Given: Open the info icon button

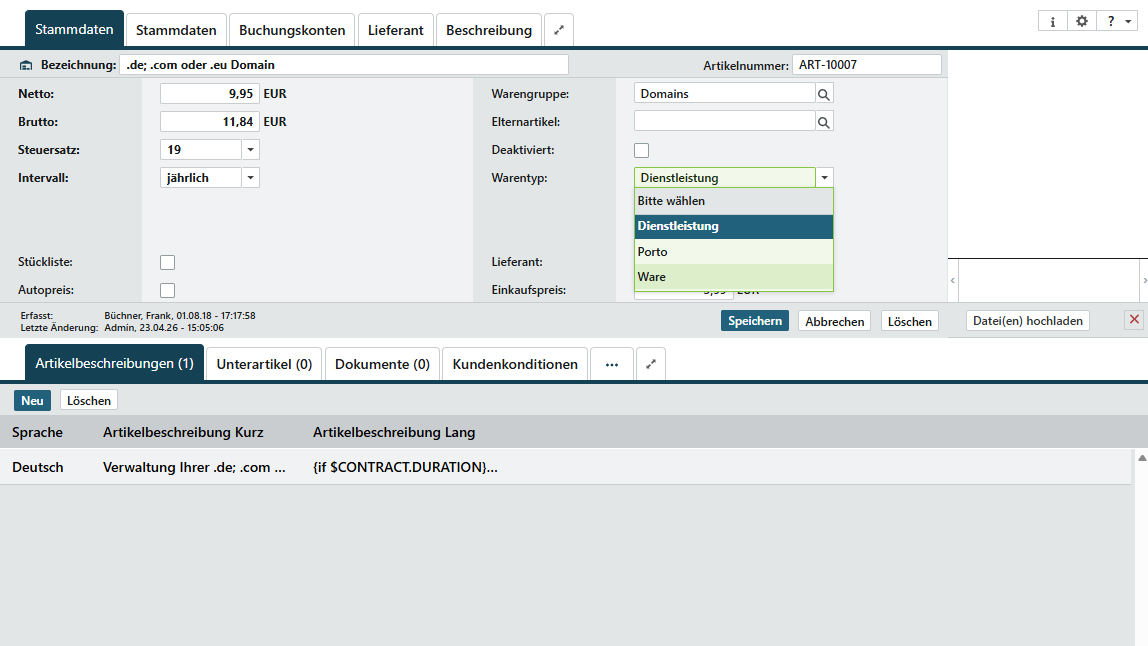Looking at the screenshot, I should point(1053,21).
